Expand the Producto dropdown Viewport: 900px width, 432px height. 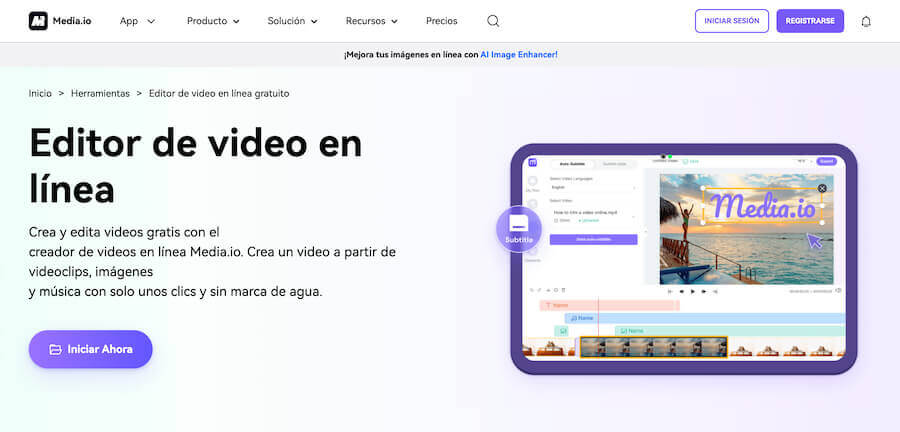213,21
